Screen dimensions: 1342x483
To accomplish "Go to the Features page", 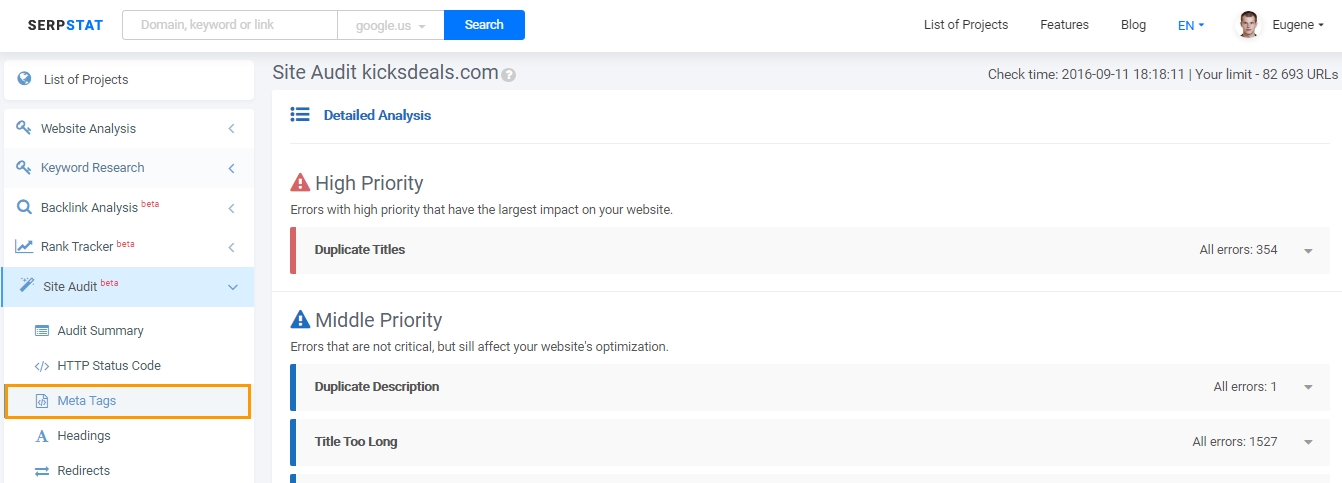I will coord(1064,25).
